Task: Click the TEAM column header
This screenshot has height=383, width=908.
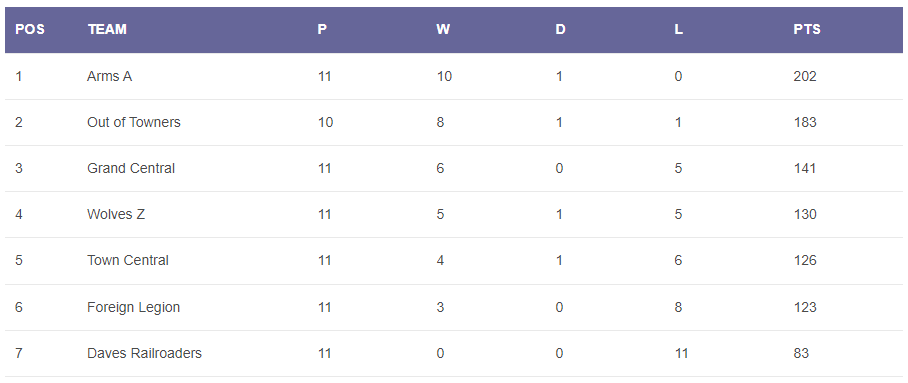Action: (x=107, y=30)
